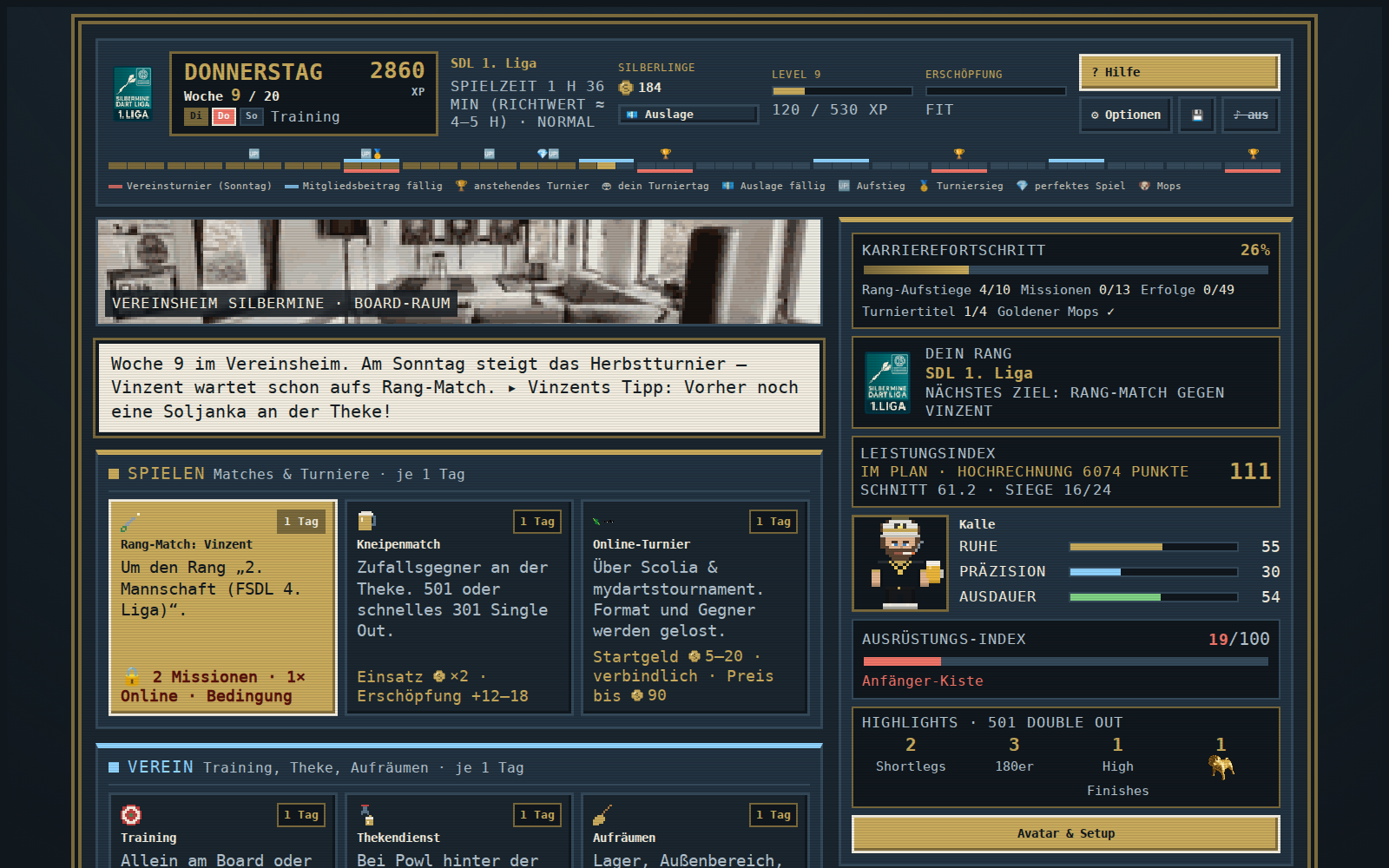Click the golden Mops icon in Highlights
The width and height of the screenshot is (1389, 868).
1221,767
